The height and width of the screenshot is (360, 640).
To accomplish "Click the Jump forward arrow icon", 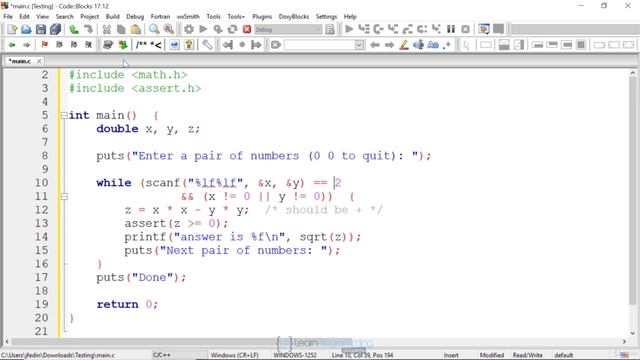I will (27, 45).
